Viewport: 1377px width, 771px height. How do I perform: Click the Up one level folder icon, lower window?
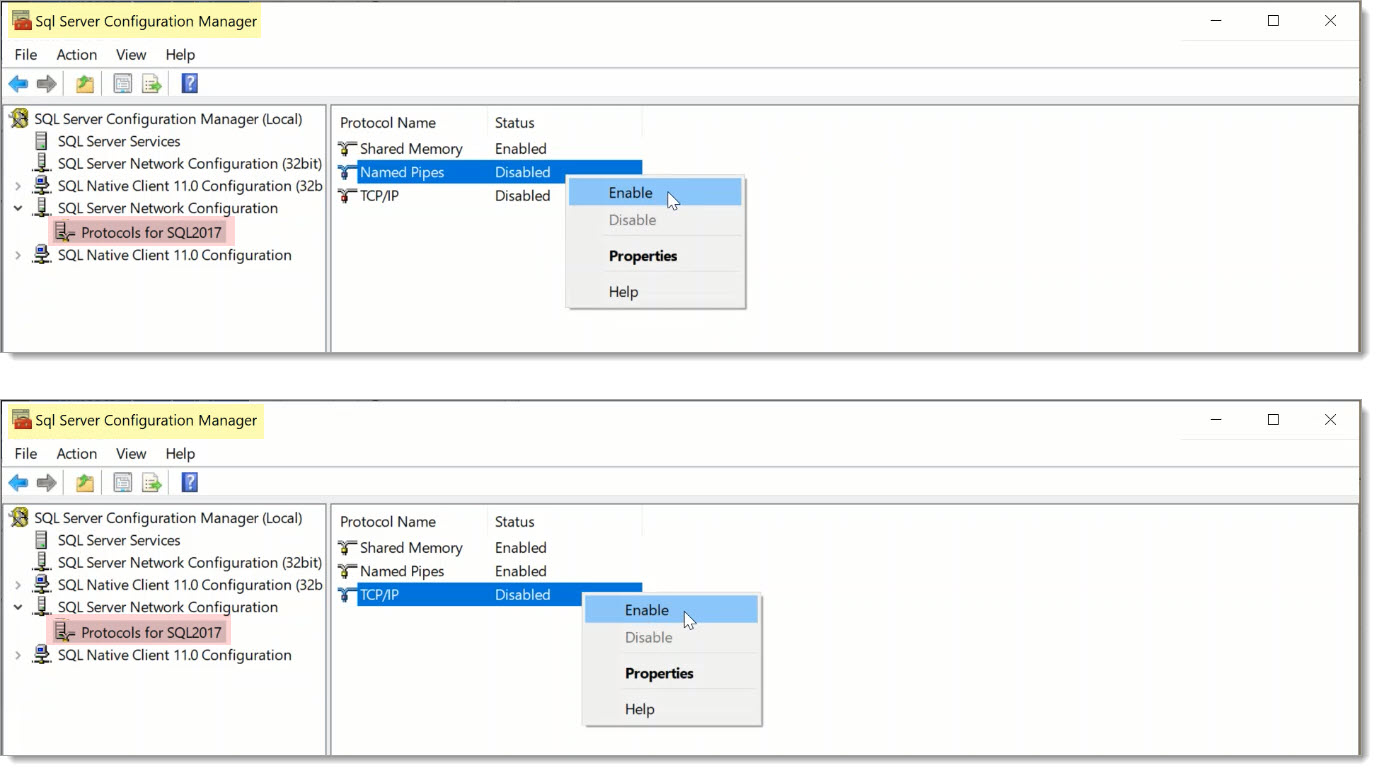(85, 483)
